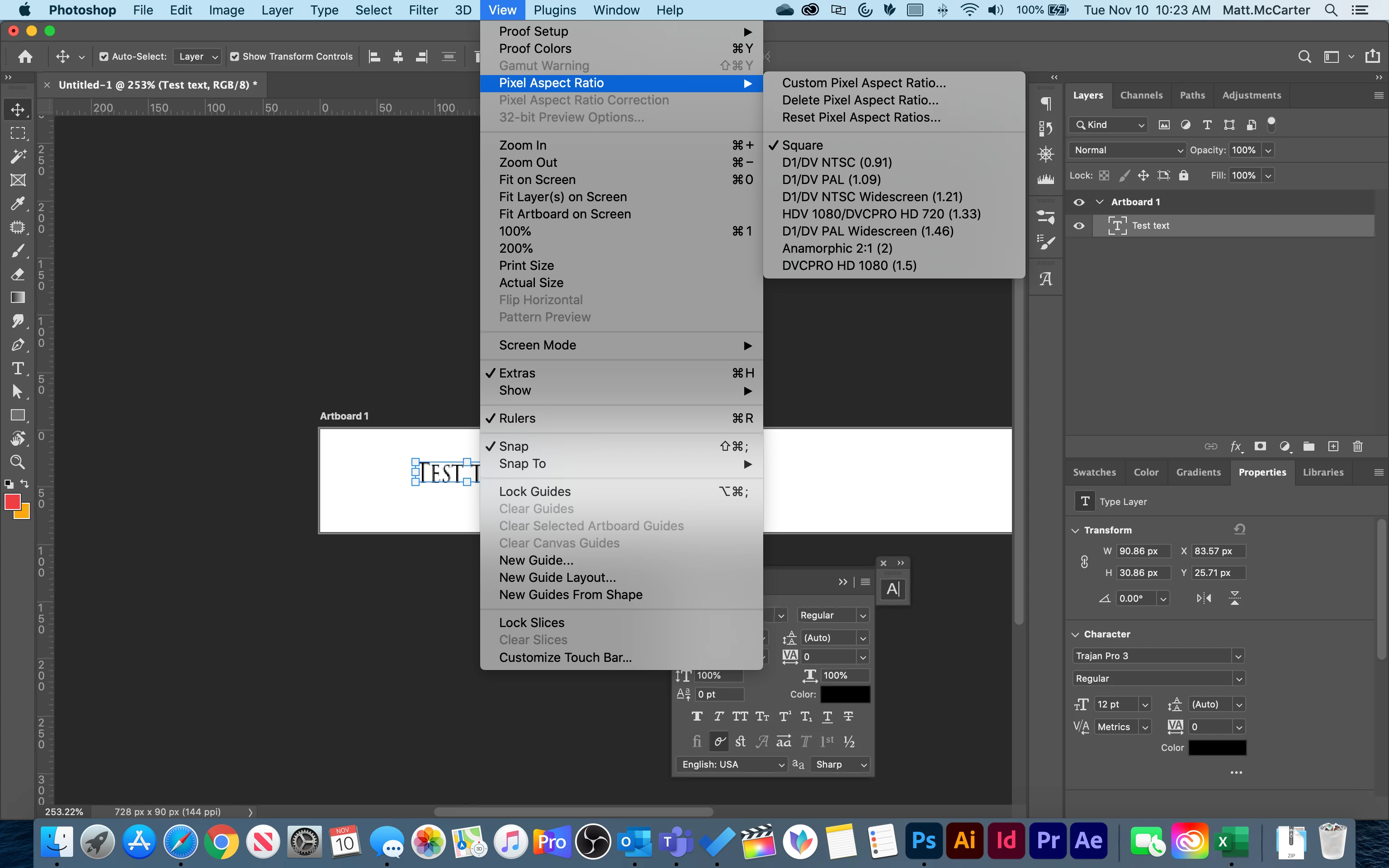This screenshot has height=868, width=1389.
Task: Click the Delete layer trash icon
Action: pyautogui.click(x=1357, y=447)
